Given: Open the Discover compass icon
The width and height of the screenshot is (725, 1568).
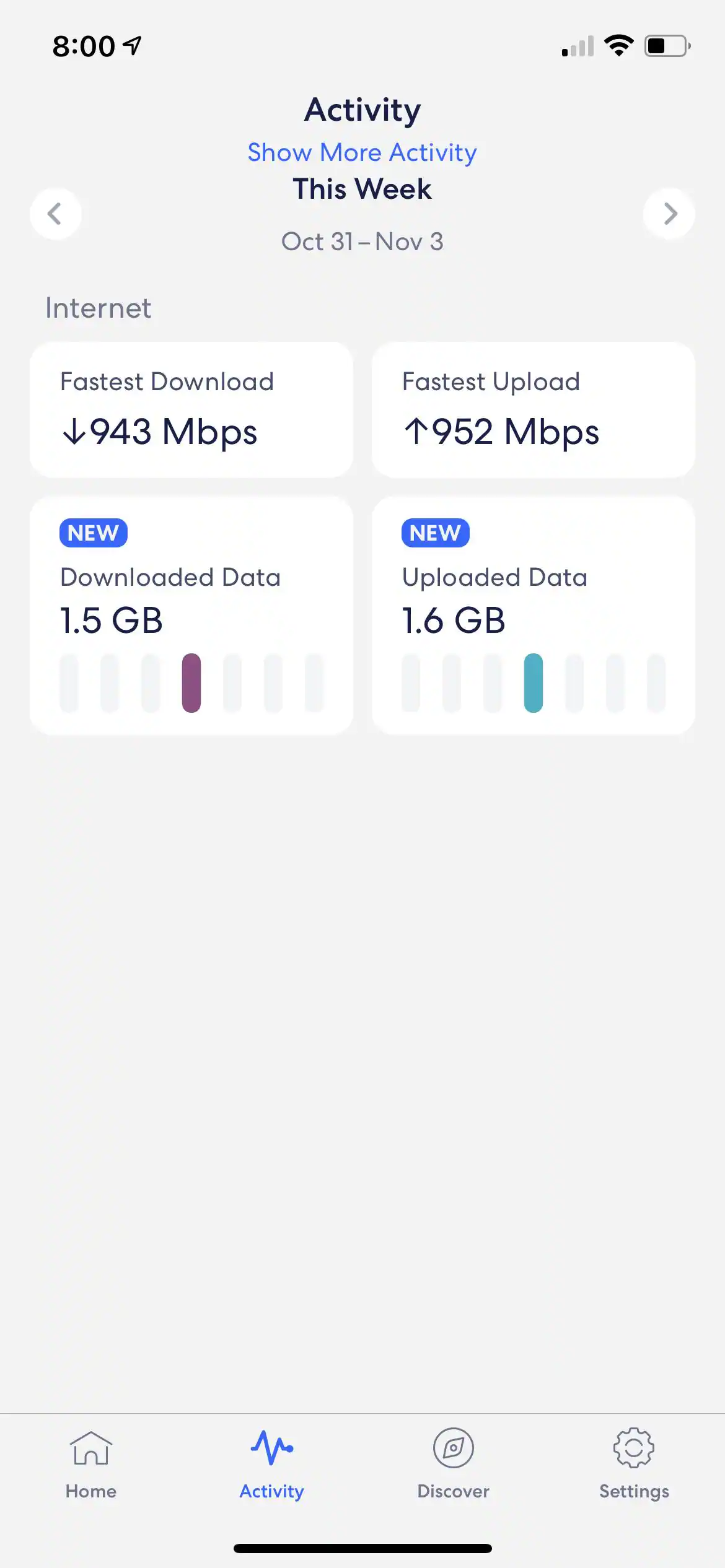Looking at the screenshot, I should (453, 1448).
